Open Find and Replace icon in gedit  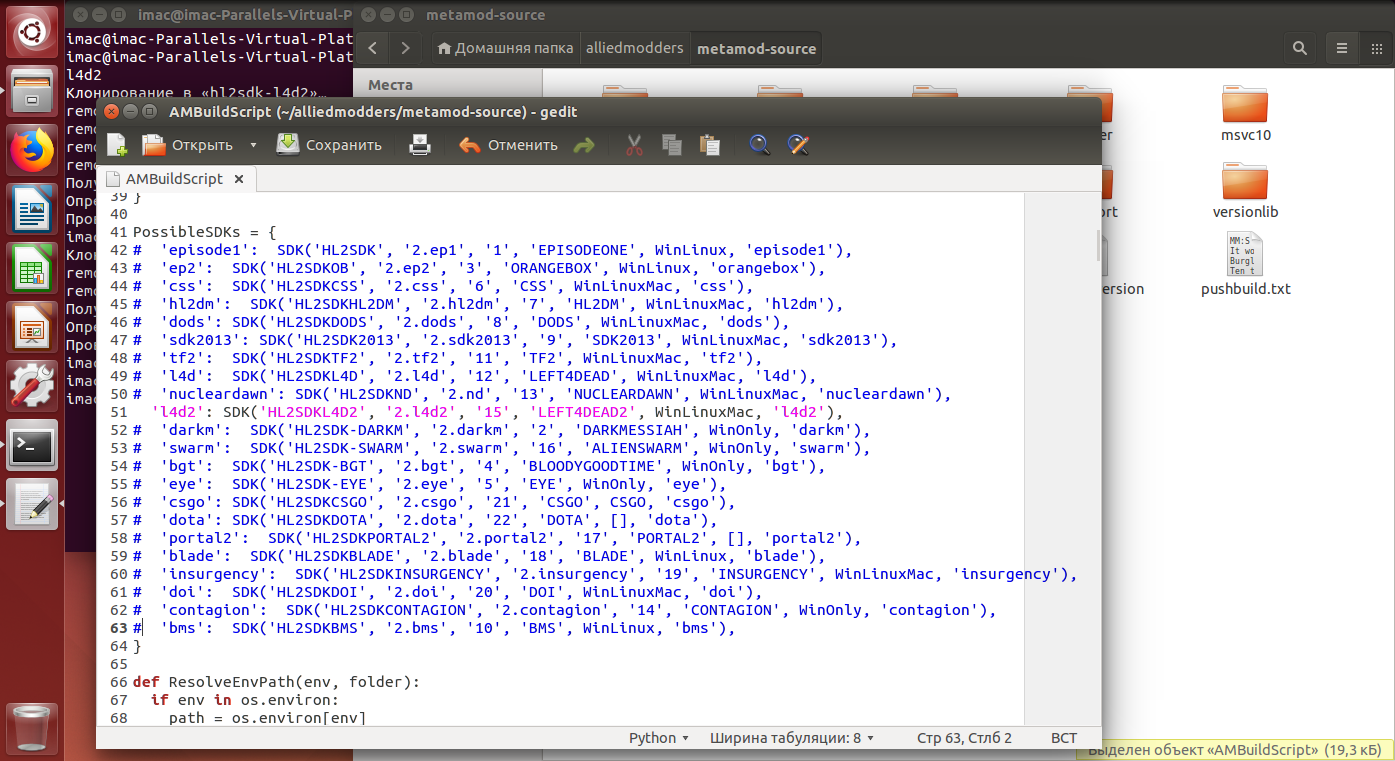pos(797,145)
